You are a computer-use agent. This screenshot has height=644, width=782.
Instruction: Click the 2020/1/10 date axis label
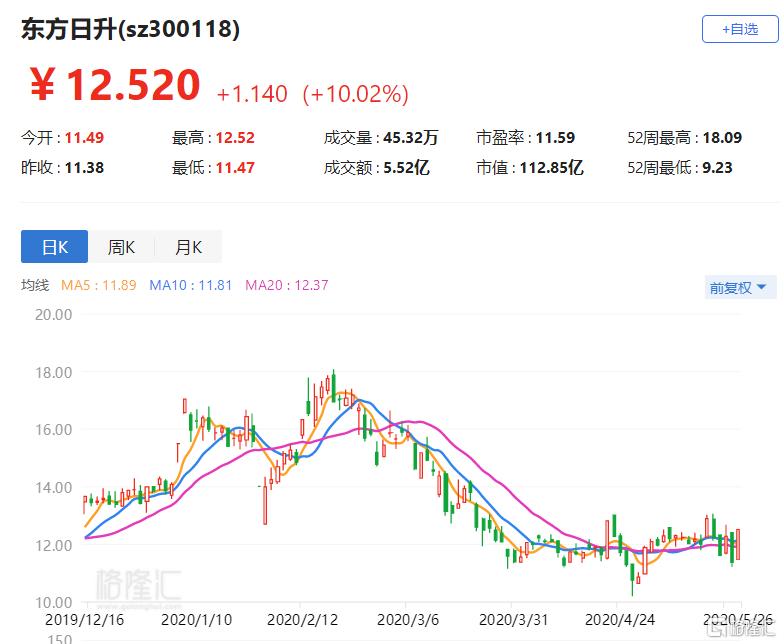[x=196, y=620]
